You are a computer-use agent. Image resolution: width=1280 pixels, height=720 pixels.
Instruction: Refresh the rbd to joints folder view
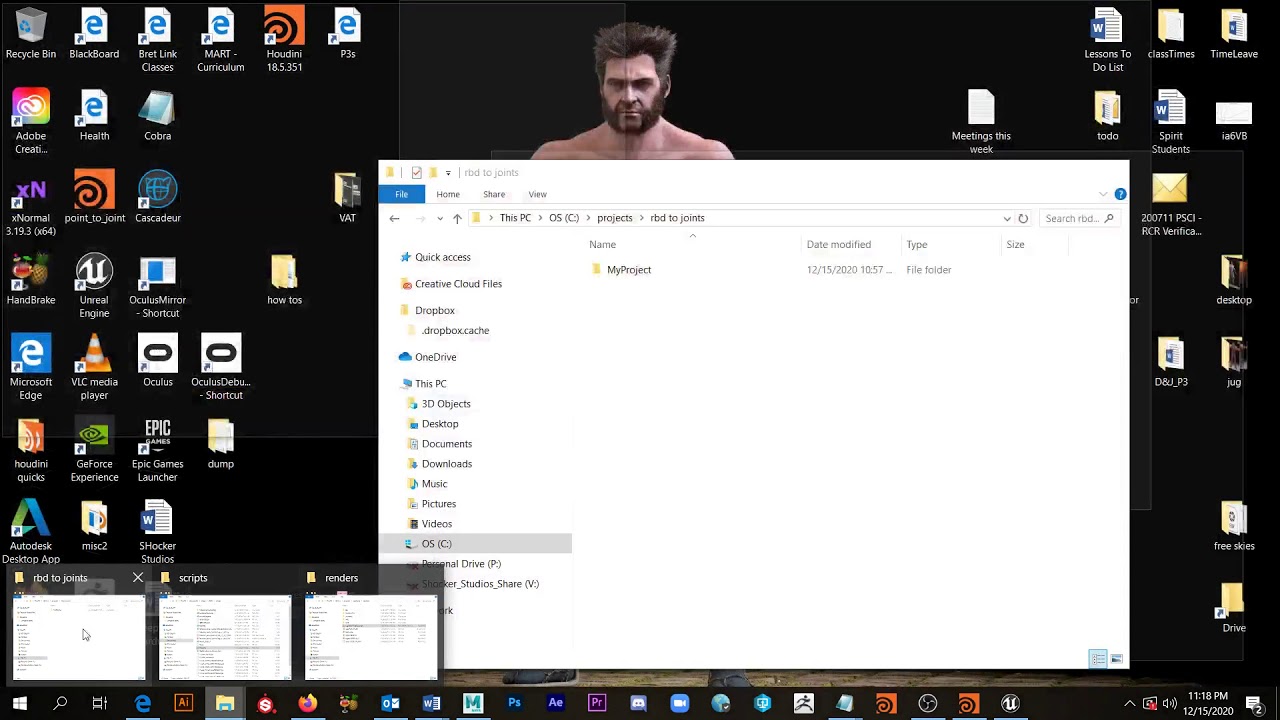[x=1023, y=218]
